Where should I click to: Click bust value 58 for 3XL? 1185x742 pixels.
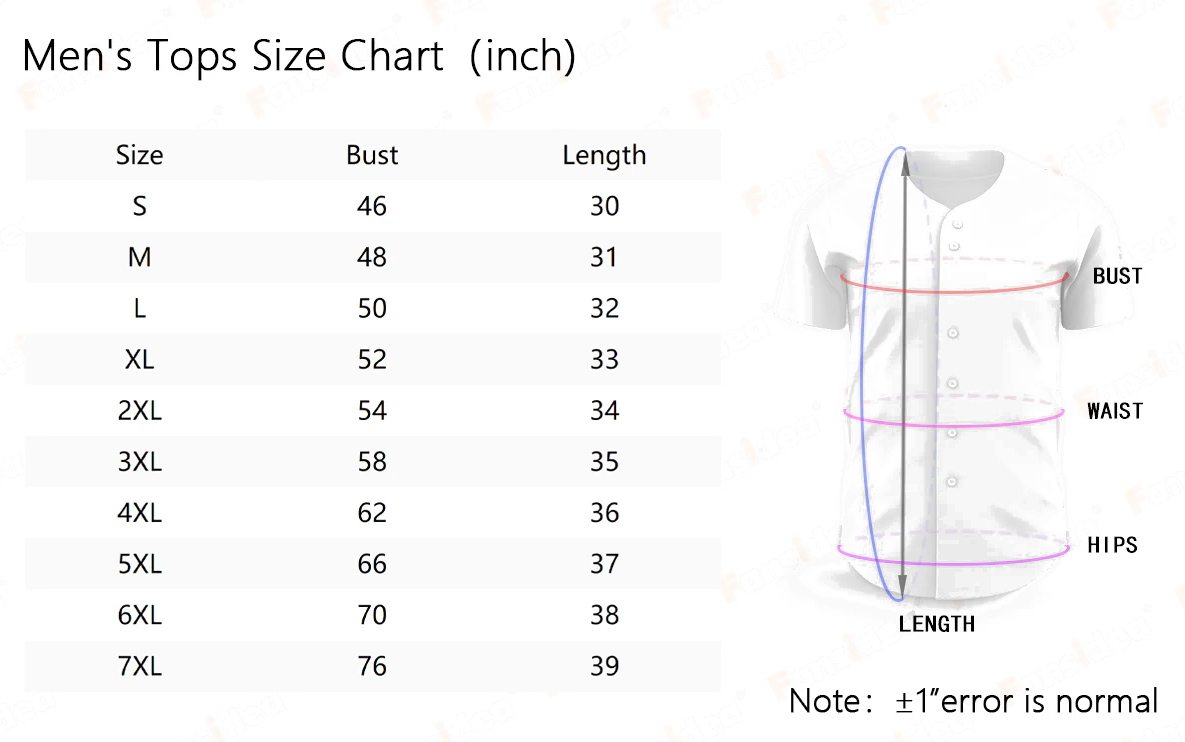click(372, 461)
